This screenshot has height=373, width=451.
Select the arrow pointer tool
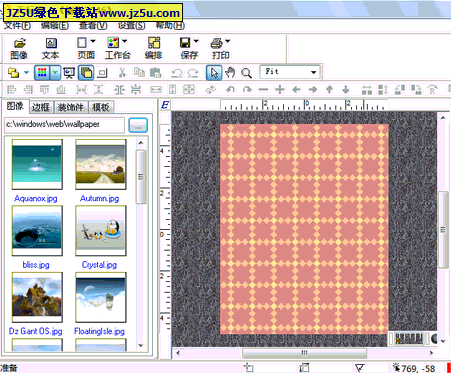[x=214, y=72]
